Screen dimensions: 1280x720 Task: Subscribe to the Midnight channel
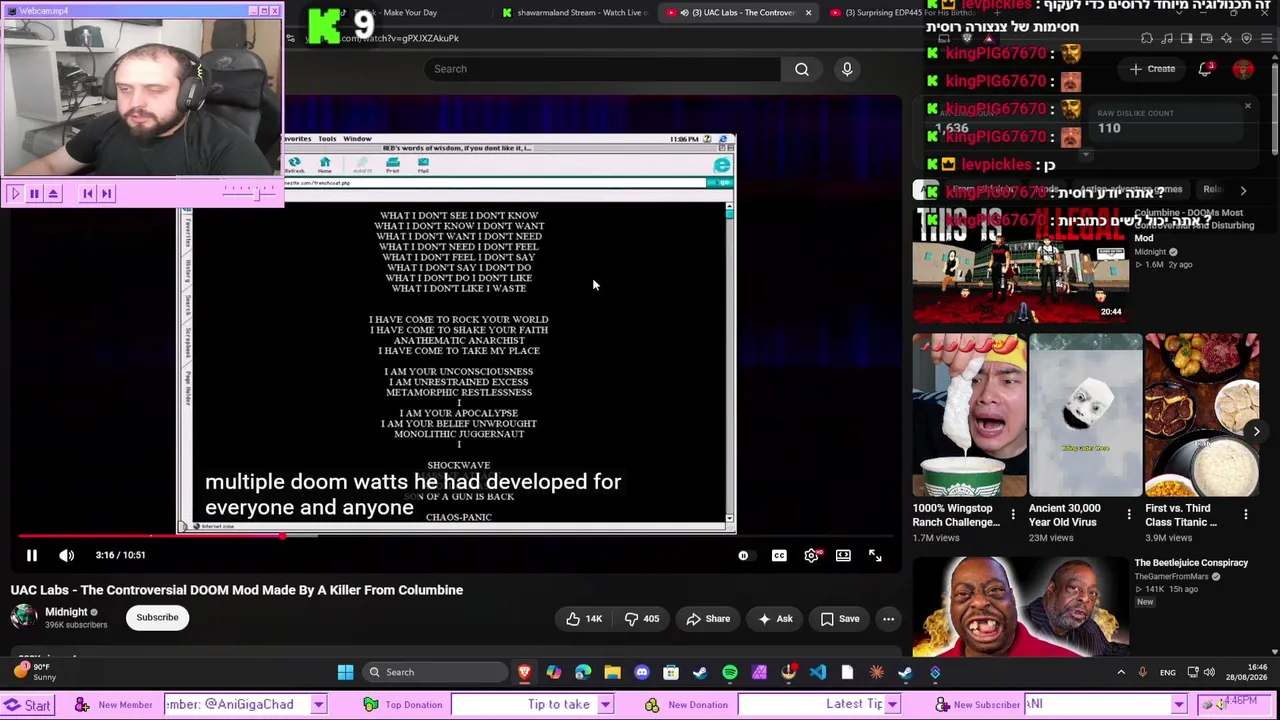point(157,617)
